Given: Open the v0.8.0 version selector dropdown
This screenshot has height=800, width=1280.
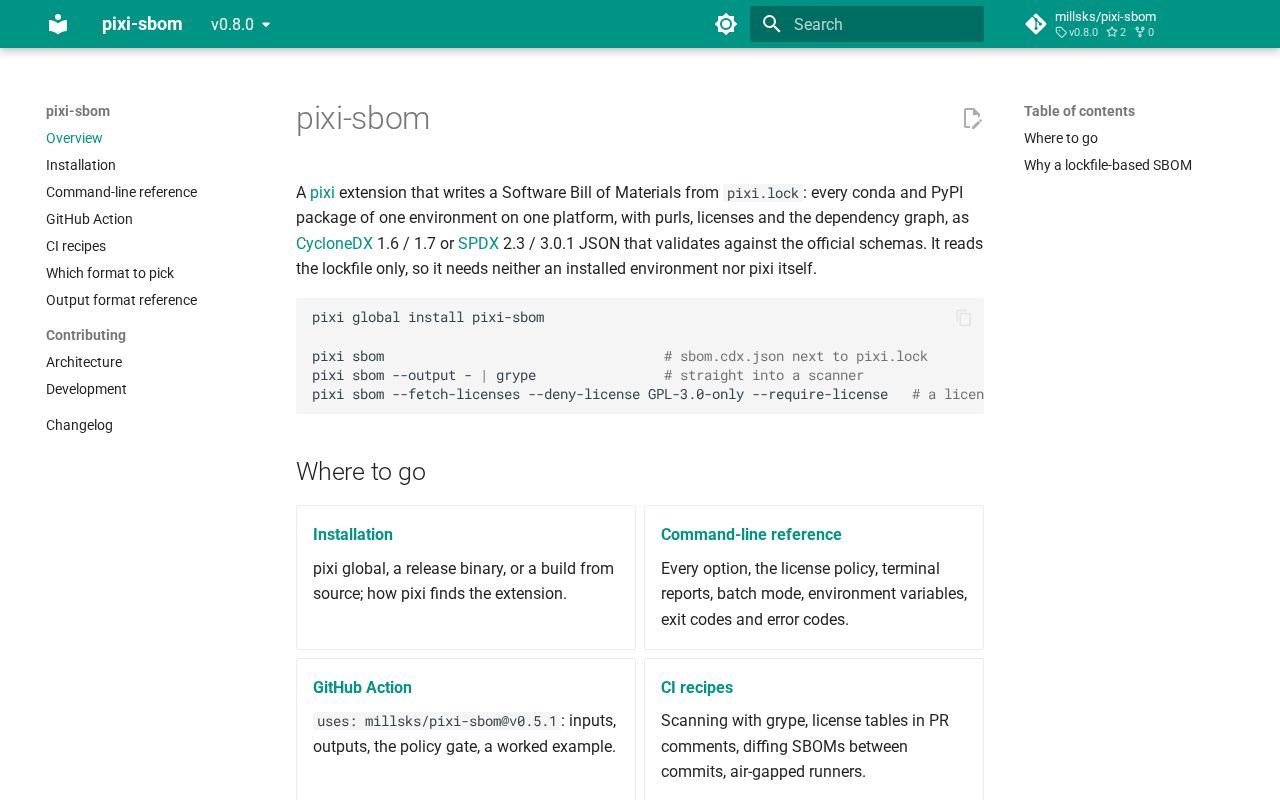Looking at the screenshot, I should tap(241, 24).
